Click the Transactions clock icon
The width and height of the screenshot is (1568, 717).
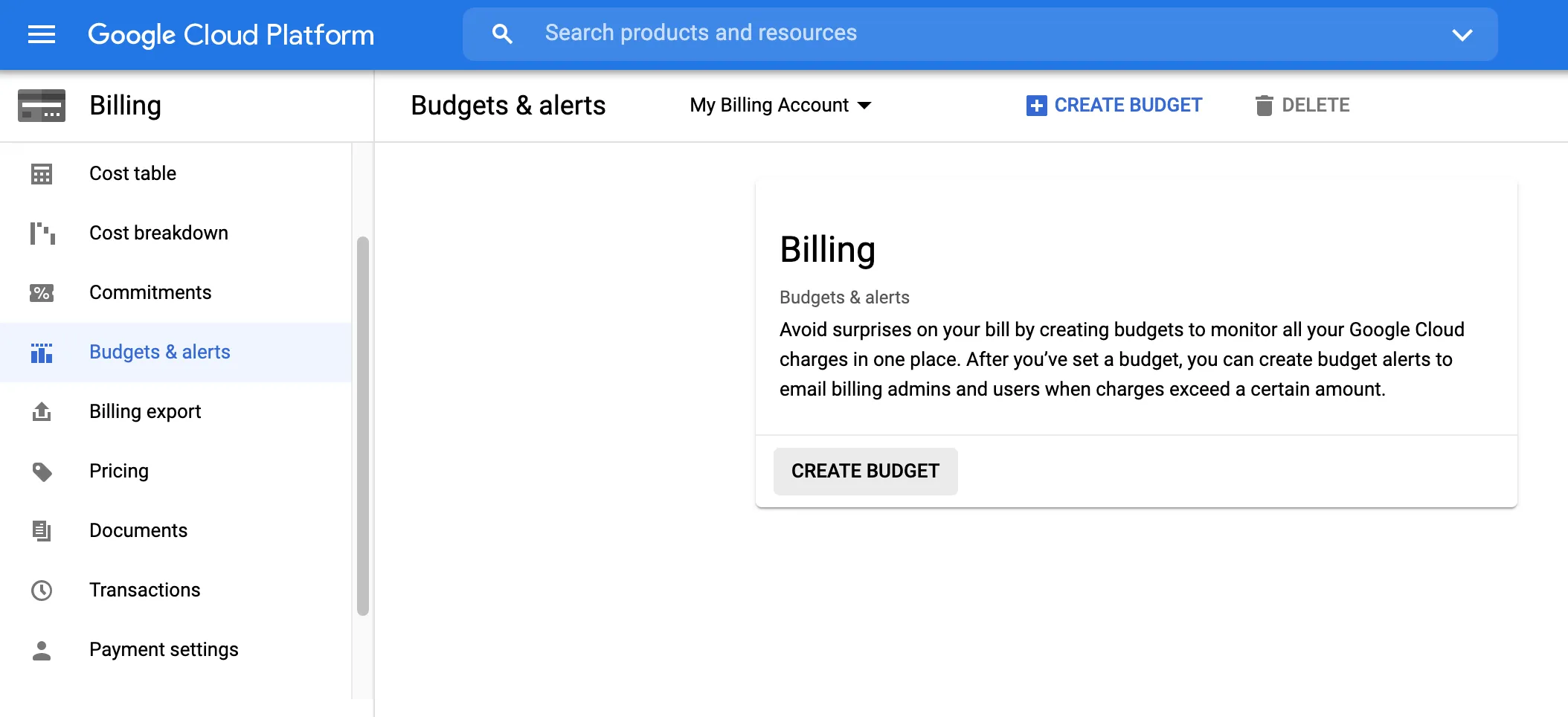point(42,591)
